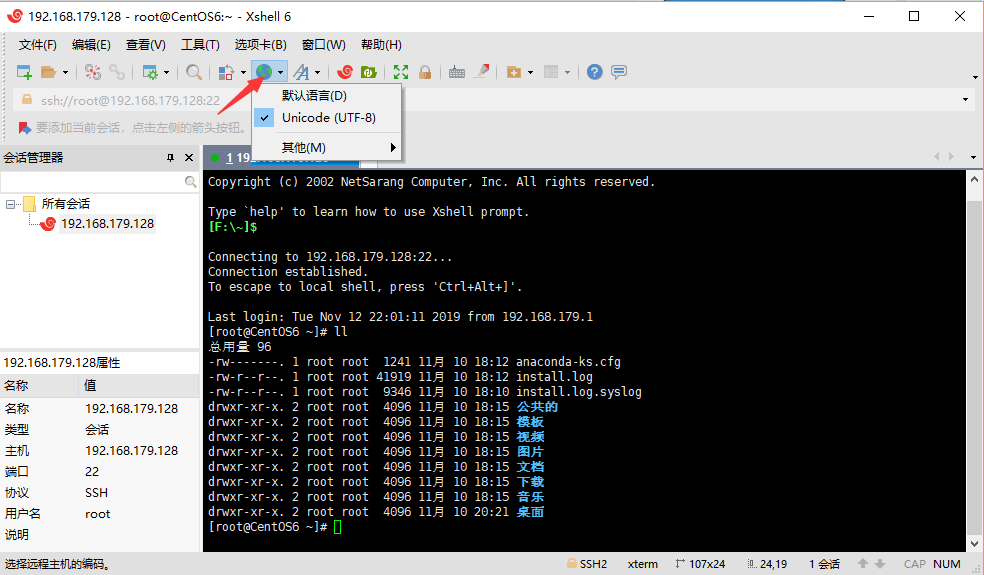This screenshot has width=984, height=575.
Task: Click the tab layout arrangement icon
Action: [551, 72]
